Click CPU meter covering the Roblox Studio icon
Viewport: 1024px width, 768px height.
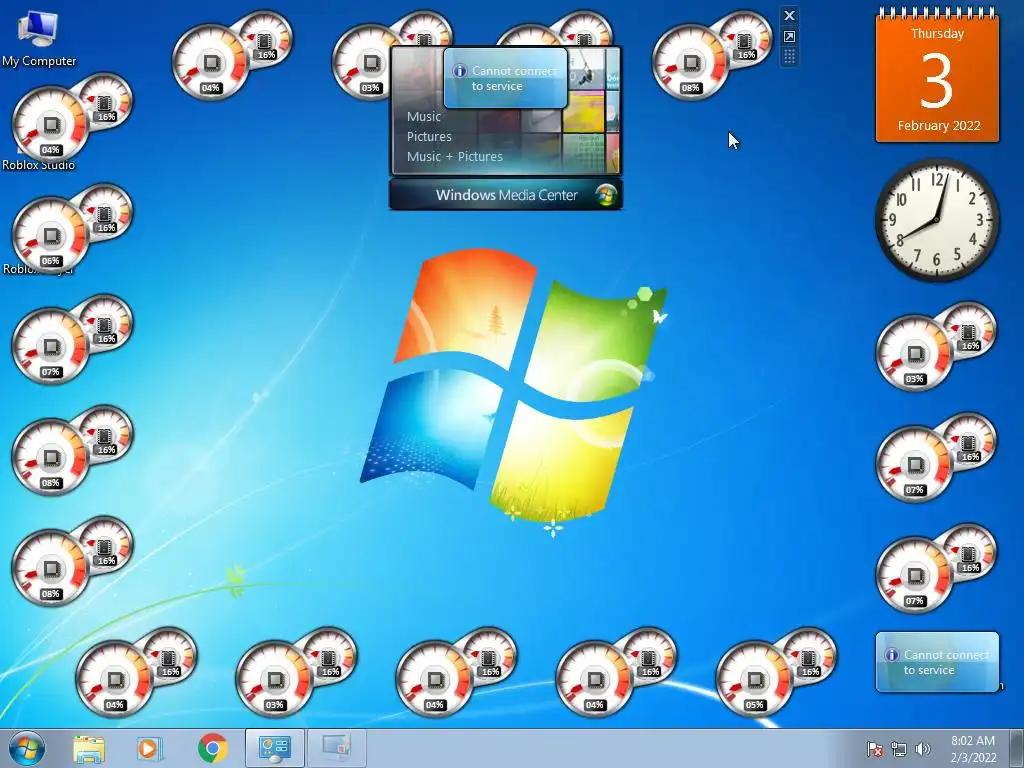pyautogui.click(x=72, y=116)
